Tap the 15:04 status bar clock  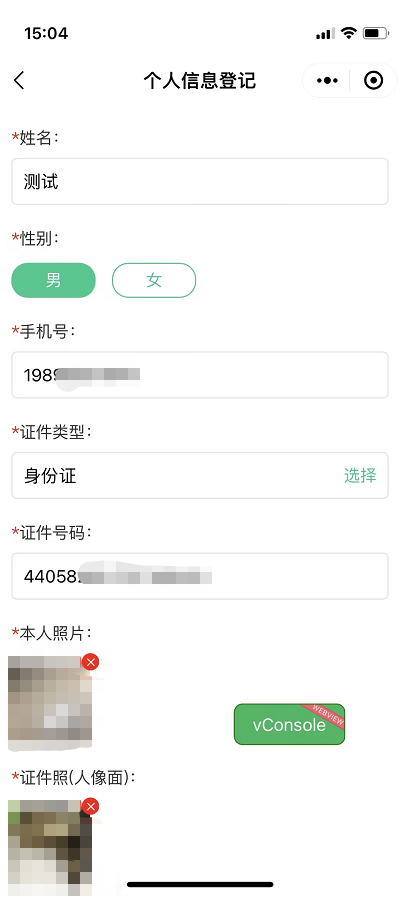pos(46,33)
